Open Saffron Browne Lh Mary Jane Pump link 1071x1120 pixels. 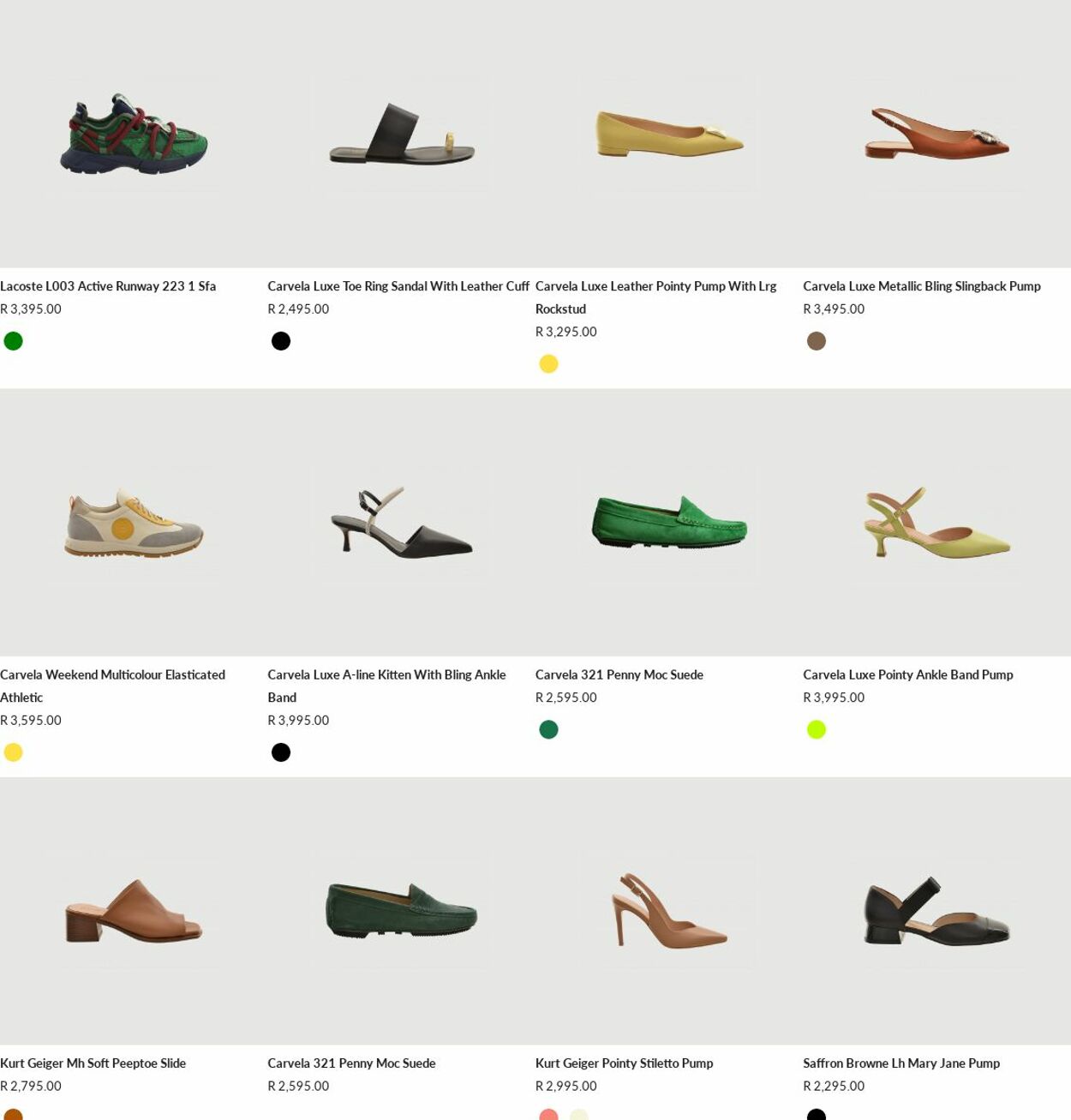point(901,1063)
